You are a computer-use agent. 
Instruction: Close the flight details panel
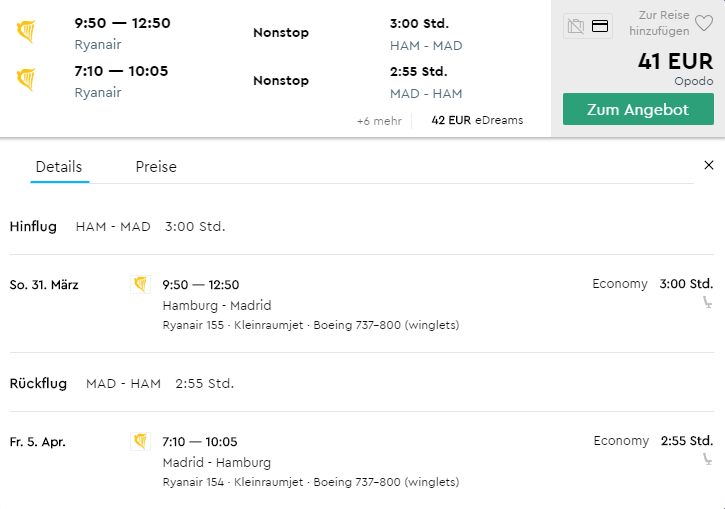tap(708, 165)
